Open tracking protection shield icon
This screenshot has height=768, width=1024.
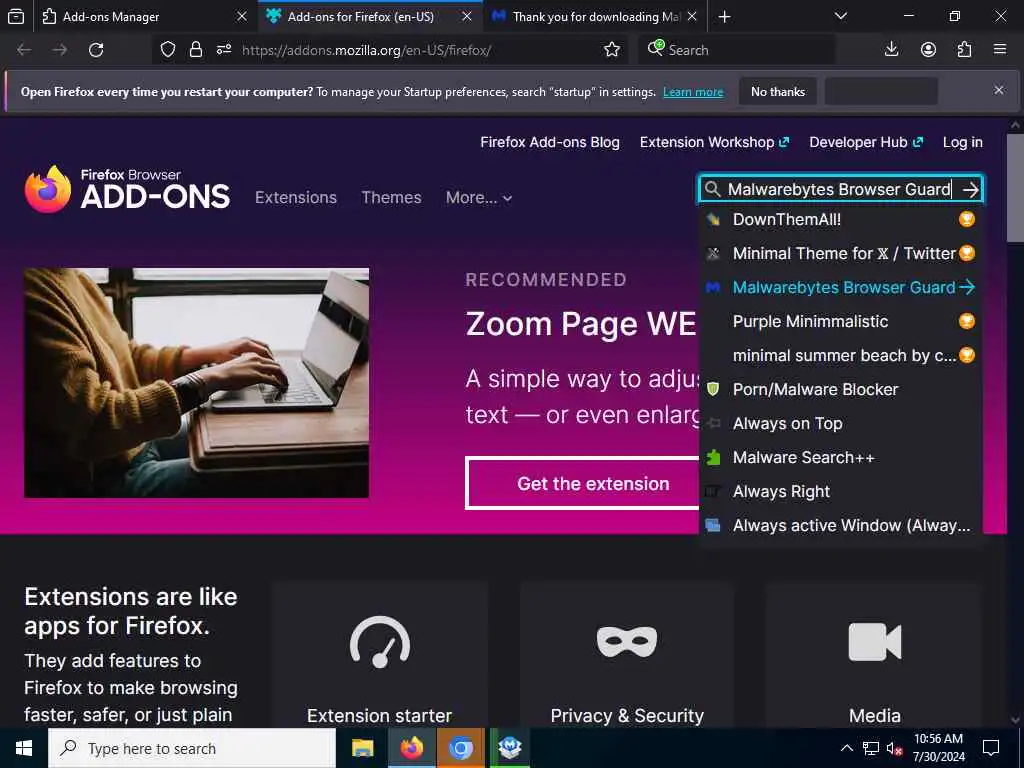click(x=168, y=50)
